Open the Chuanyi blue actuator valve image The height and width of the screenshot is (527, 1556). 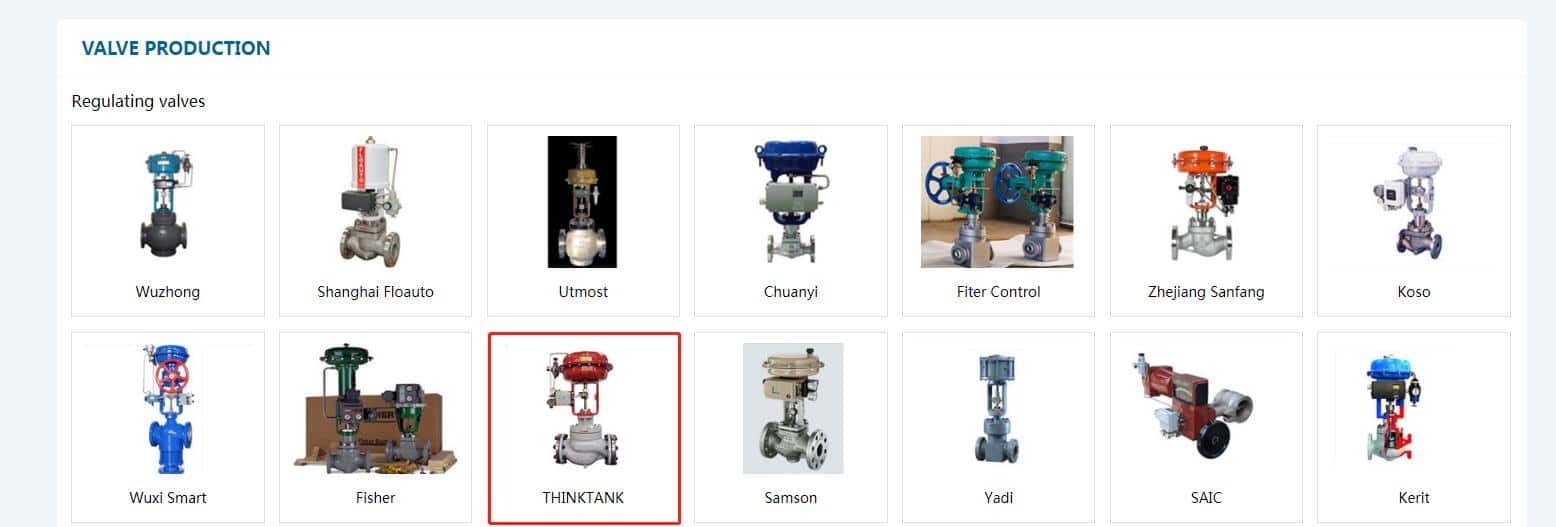coord(790,202)
